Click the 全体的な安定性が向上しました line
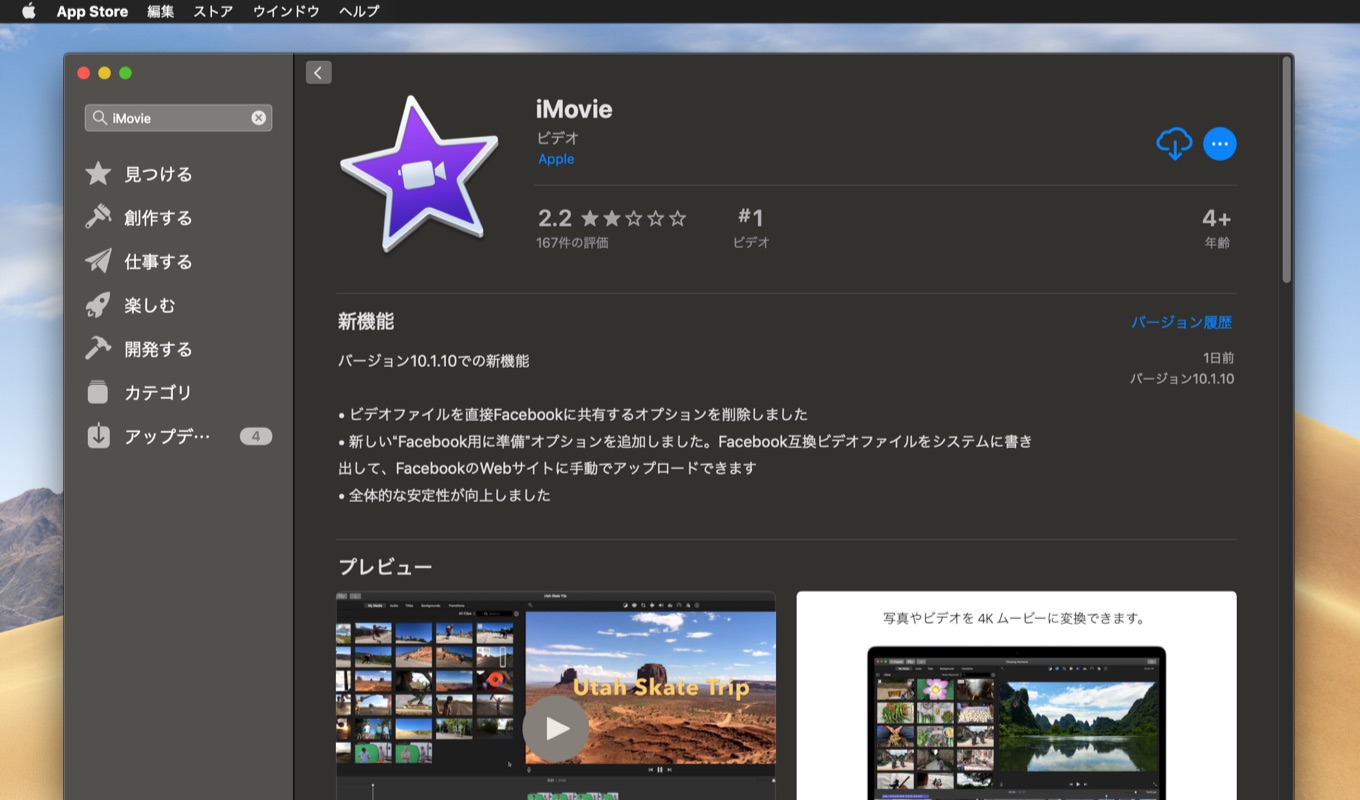The height and width of the screenshot is (800, 1360). [x=445, y=495]
